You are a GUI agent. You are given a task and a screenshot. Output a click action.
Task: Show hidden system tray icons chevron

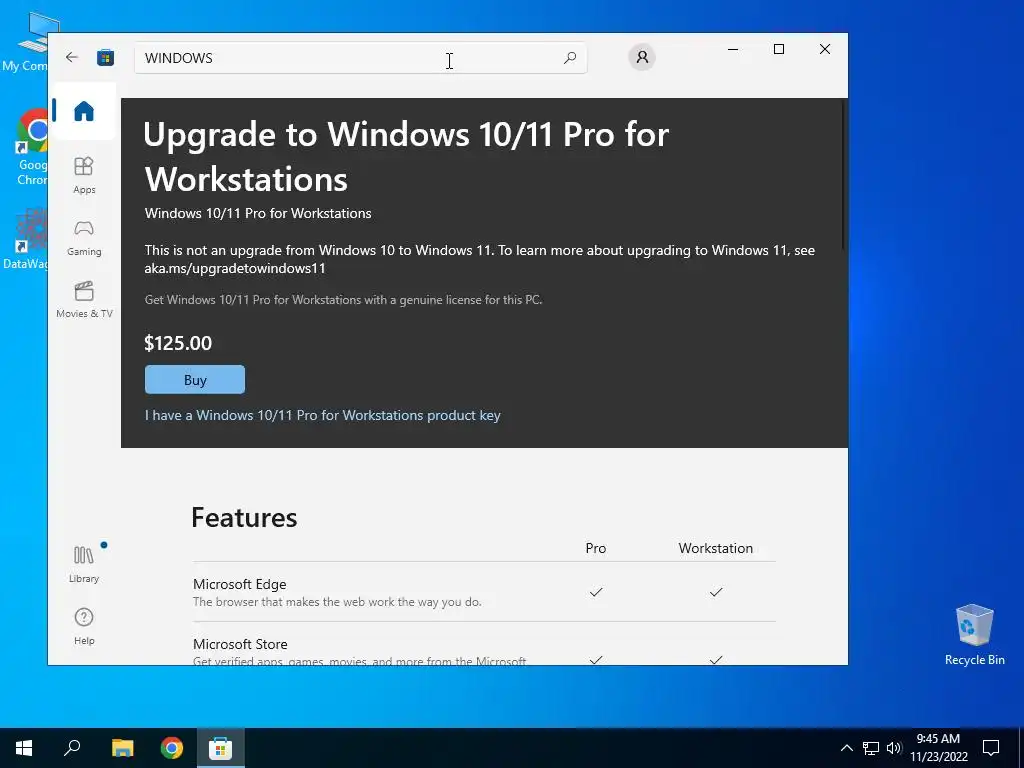pyautogui.click(x=846, y=748)
